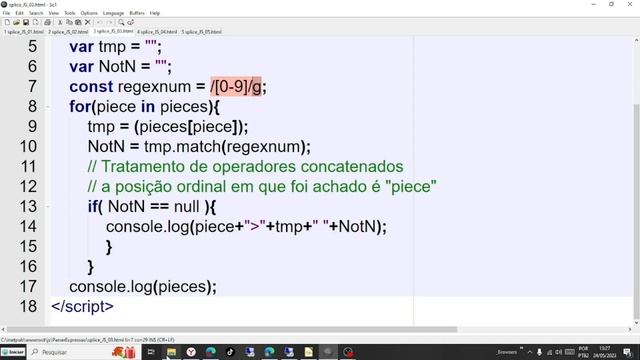Open the Language menu

pyautogui.click(x=113, y=13)
